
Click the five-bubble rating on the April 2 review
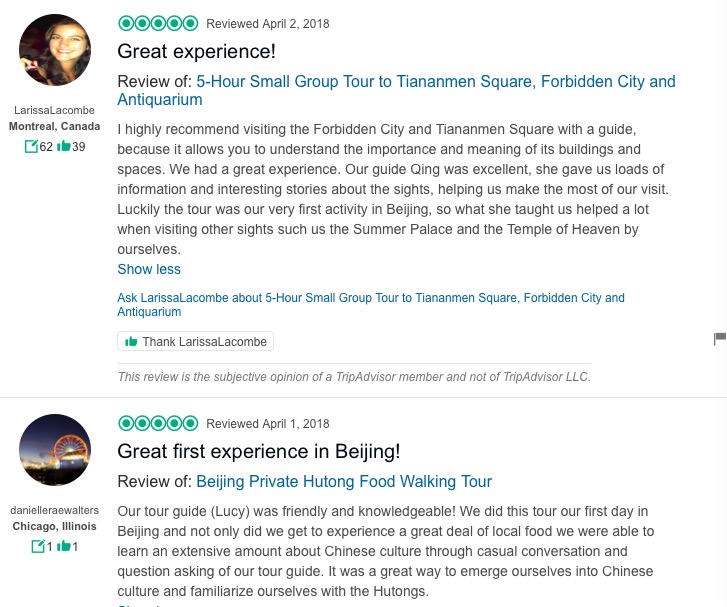click(x=158, y=23)
